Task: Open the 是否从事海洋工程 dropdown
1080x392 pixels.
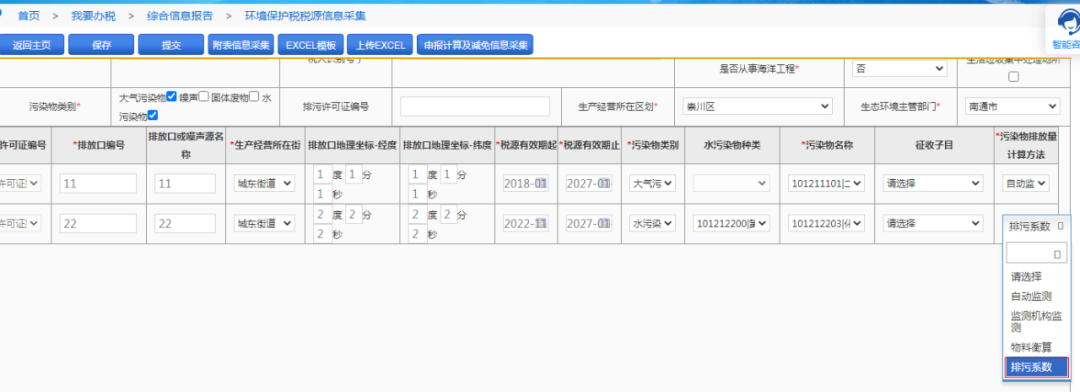Action: pos(900,68)
